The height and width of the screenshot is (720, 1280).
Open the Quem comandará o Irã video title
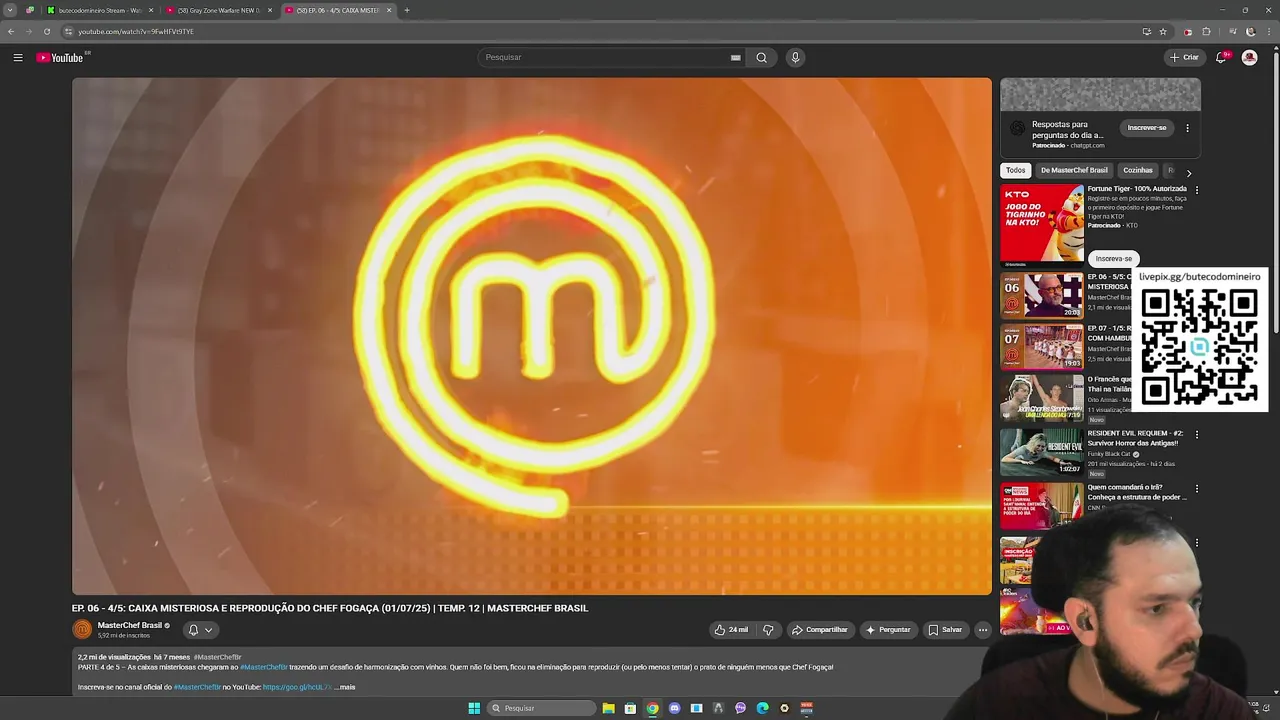click(x=1137, y=492)
